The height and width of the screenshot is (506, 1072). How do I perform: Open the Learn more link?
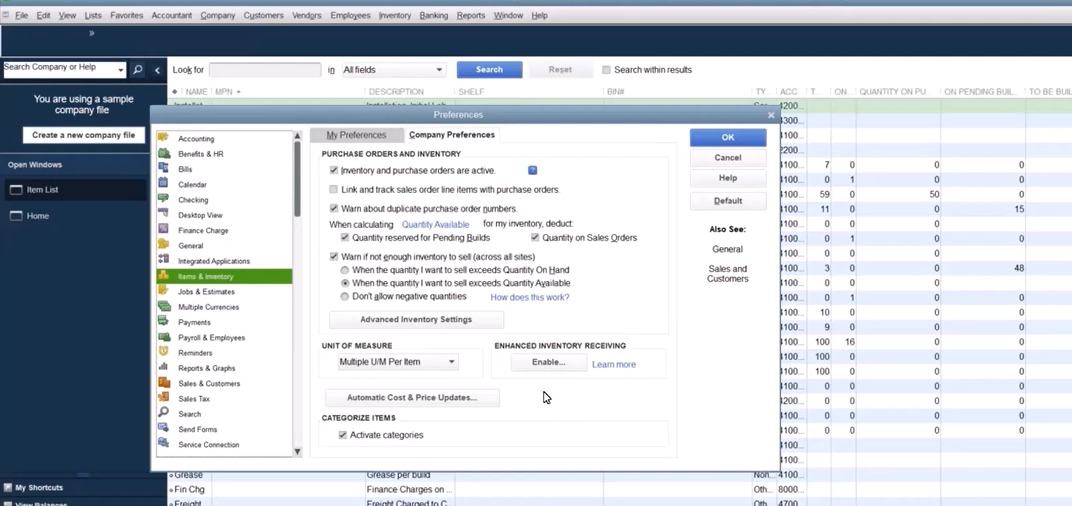coord(613,364)
